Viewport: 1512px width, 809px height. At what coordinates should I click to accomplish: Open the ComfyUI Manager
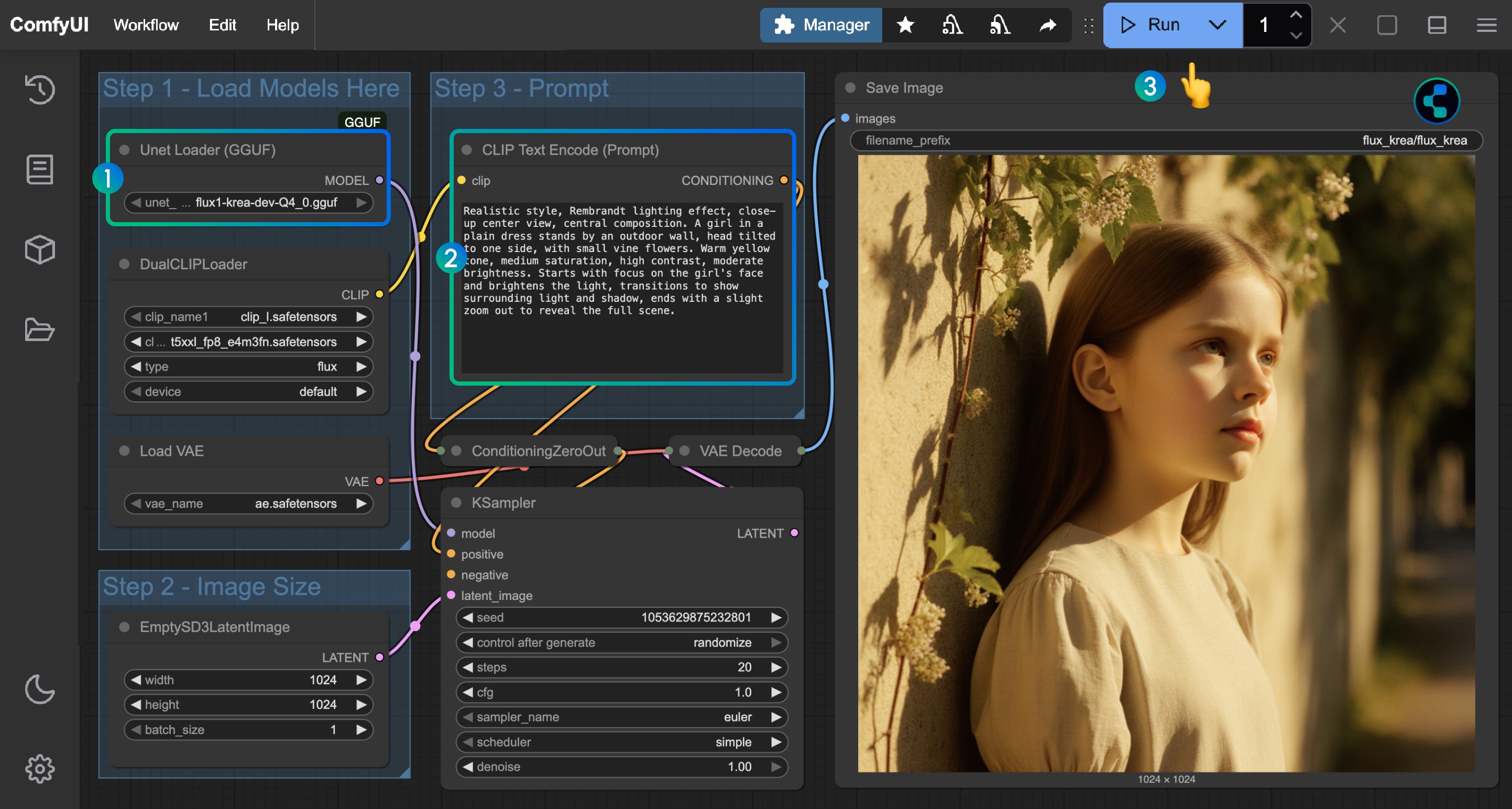click(821, 25)
